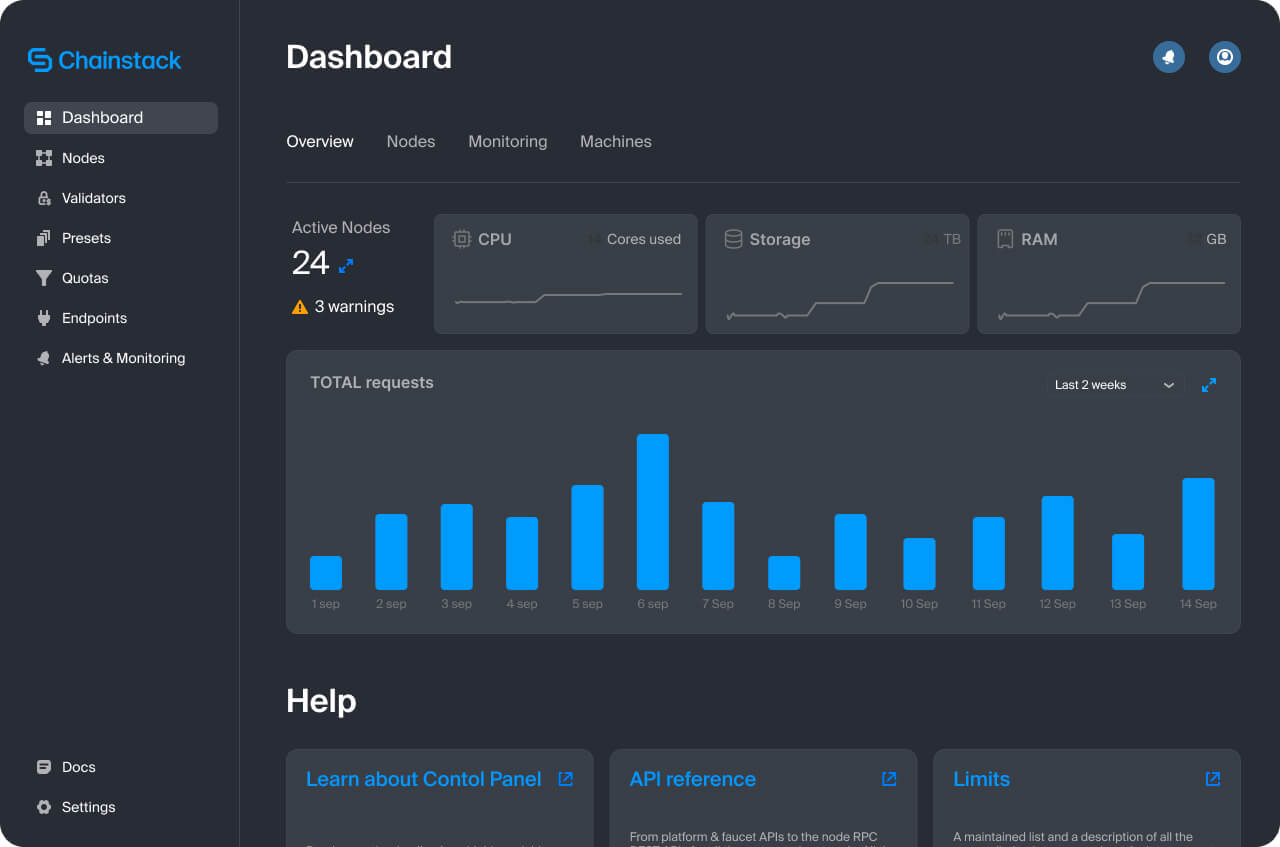Image resolution: width=1280 pixels, height=847 pixels.
Task: Click the Active Nodes label
Action: [341, 228]
